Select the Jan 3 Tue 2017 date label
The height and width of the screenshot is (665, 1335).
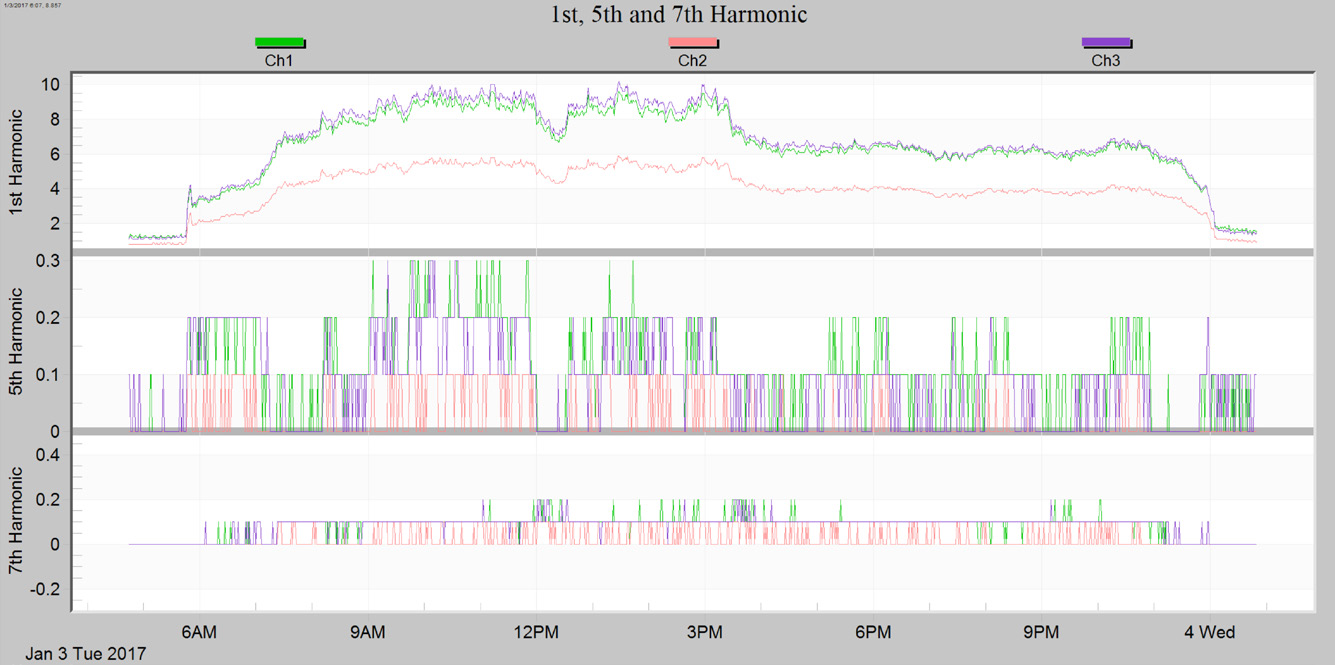click(x=83, y=652)
